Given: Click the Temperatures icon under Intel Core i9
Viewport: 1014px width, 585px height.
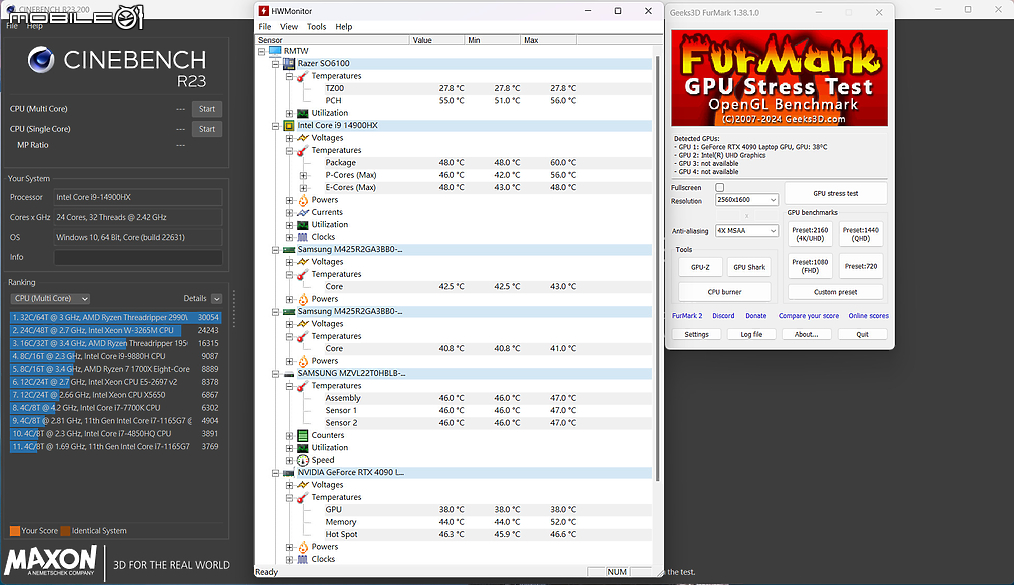Looking at the screenshot, I should [x=302, y=151].
